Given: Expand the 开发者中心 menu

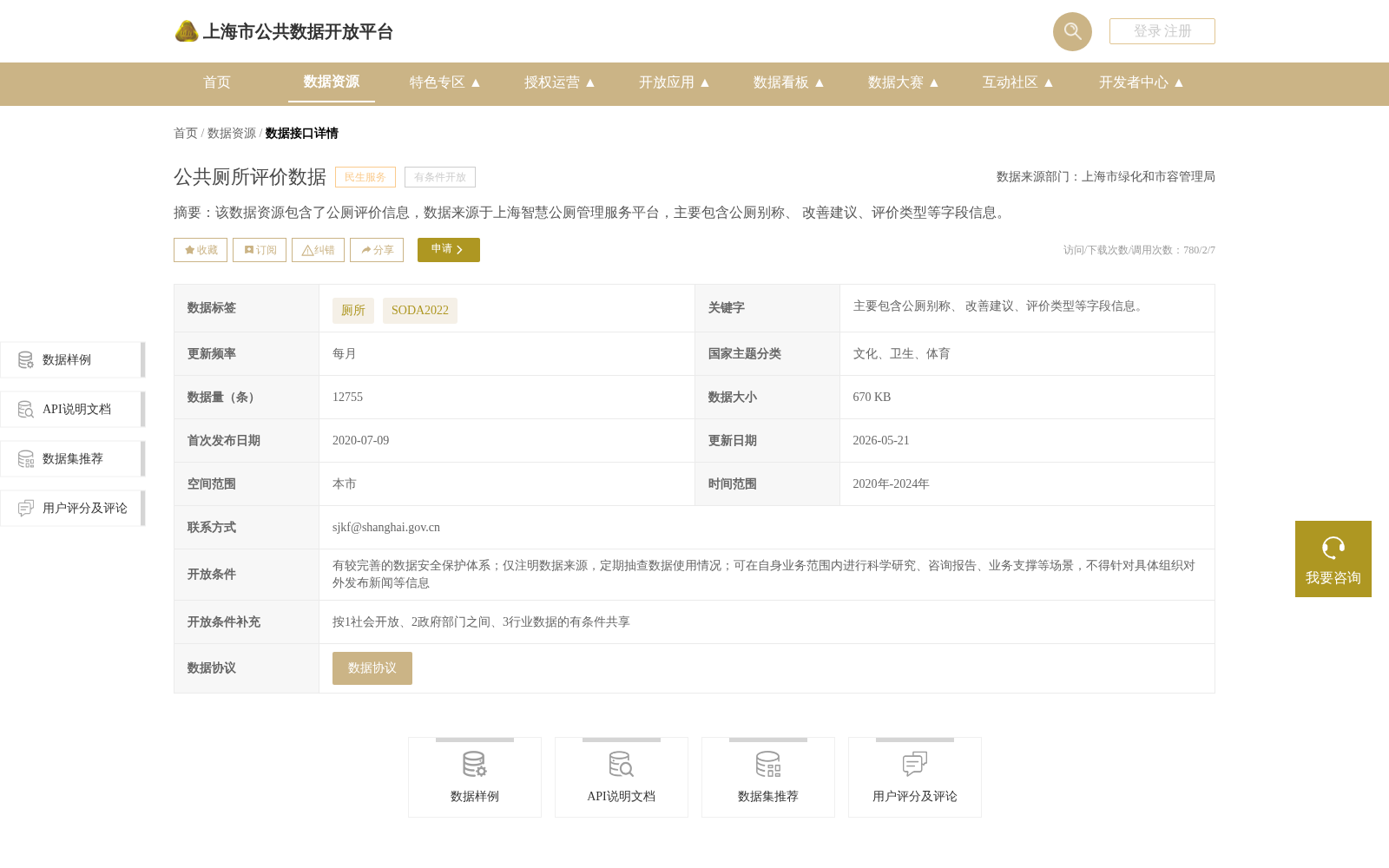Looking at the screenshot, I should click(x=1142, y=82).
